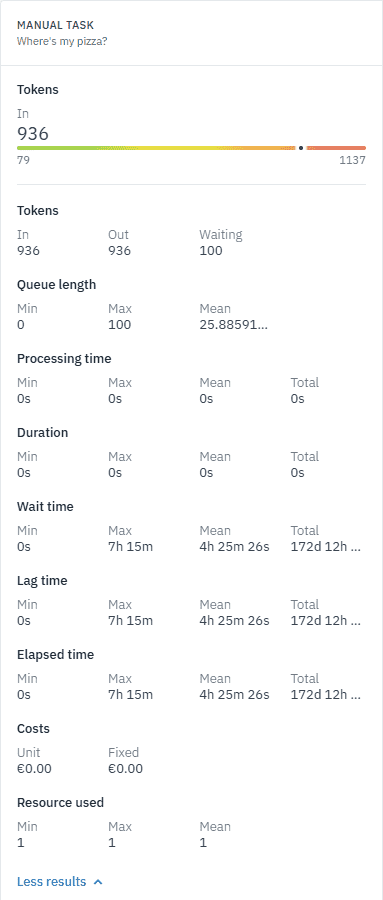This screenshot has height=900, width=383.
Task: Click the truncated Wait time Total value
Action: click(326, 547)
